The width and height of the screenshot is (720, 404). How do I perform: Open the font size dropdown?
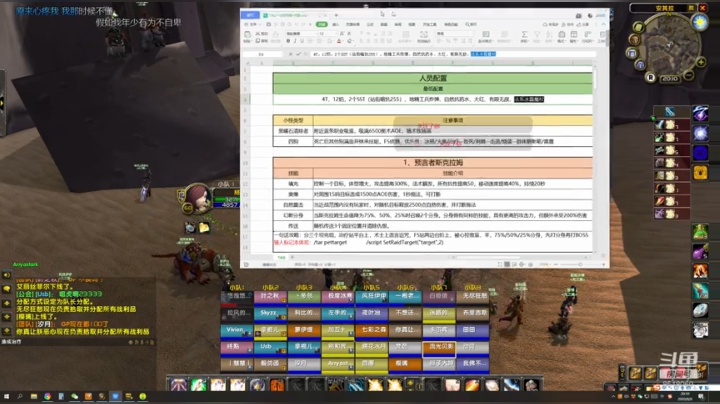click(x=327, y=34)
